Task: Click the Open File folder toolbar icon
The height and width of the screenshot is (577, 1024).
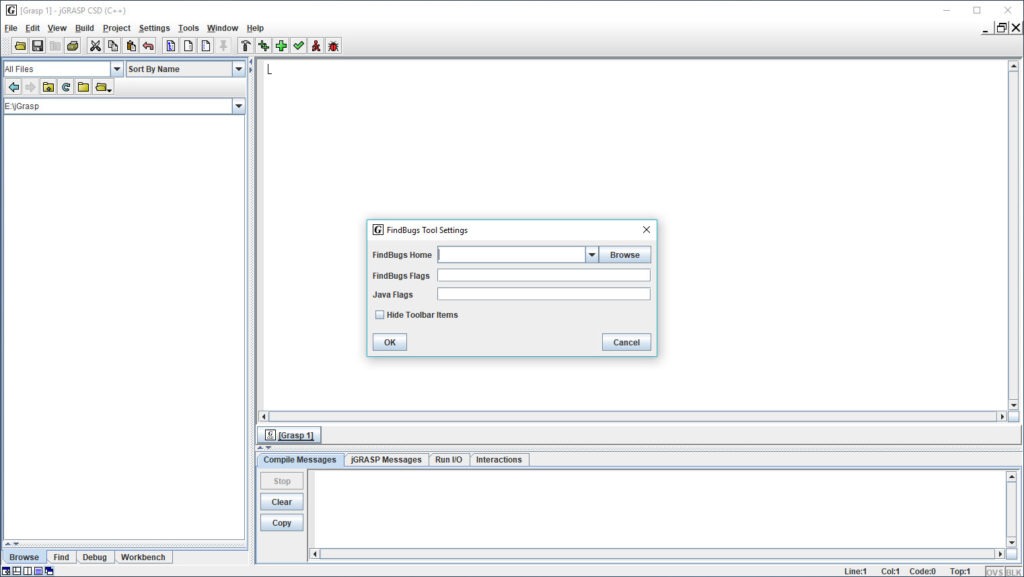Action: (20, 46)
